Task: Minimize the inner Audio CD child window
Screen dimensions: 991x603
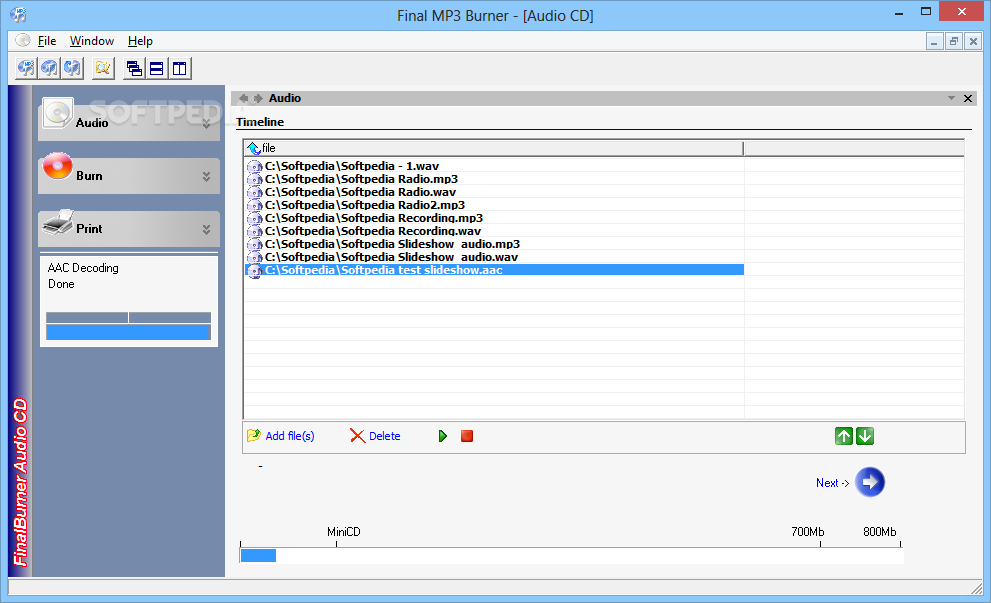Action: 934,42
